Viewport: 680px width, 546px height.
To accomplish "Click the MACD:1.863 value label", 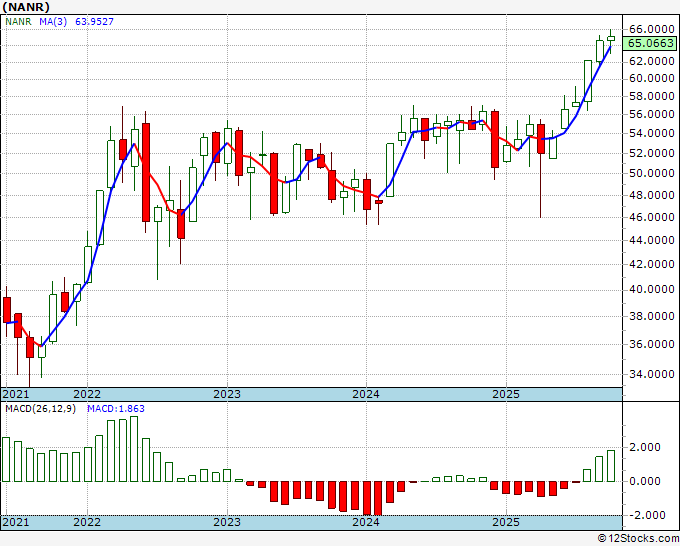I will pos(116,409).
